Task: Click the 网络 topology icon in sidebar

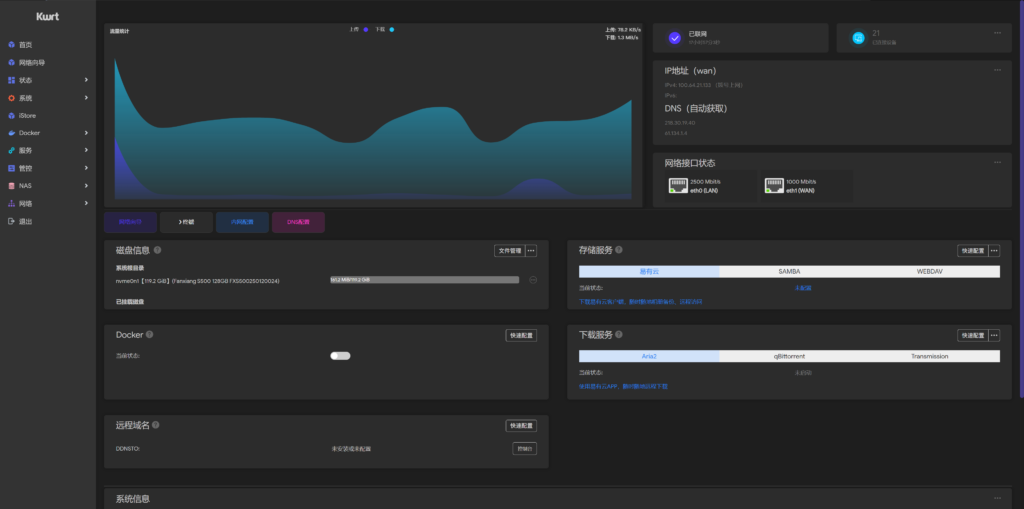Action: point(11,204)
